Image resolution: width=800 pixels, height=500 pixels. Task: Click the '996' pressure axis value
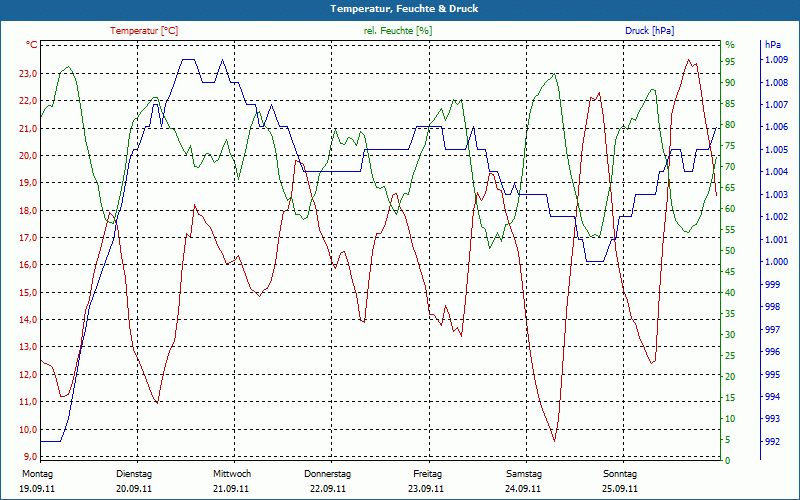[772, 352]
